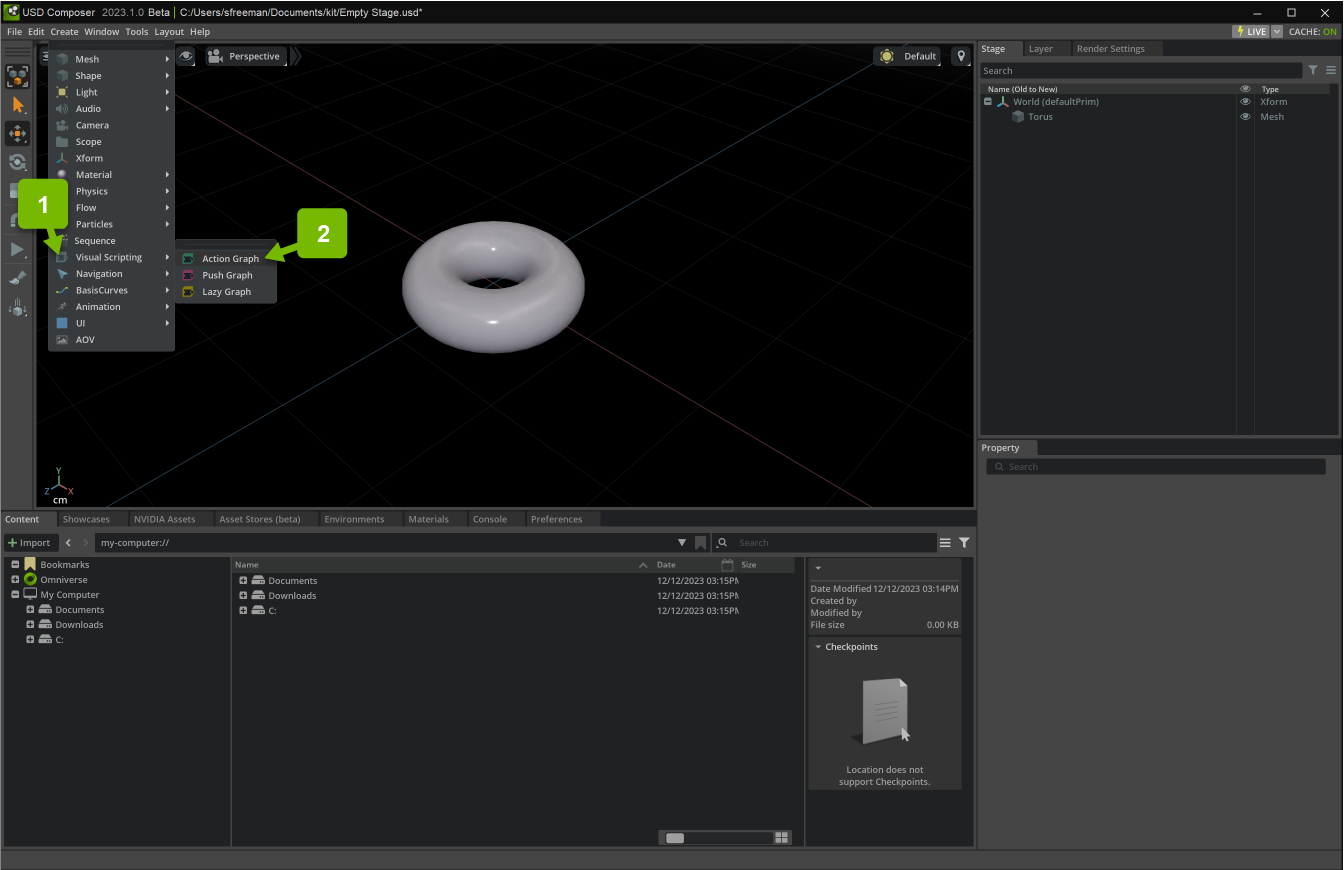This screenshot has width=1344, height=870.
Task: Select the Torus prim in Stage
Action: [1040, 117]
